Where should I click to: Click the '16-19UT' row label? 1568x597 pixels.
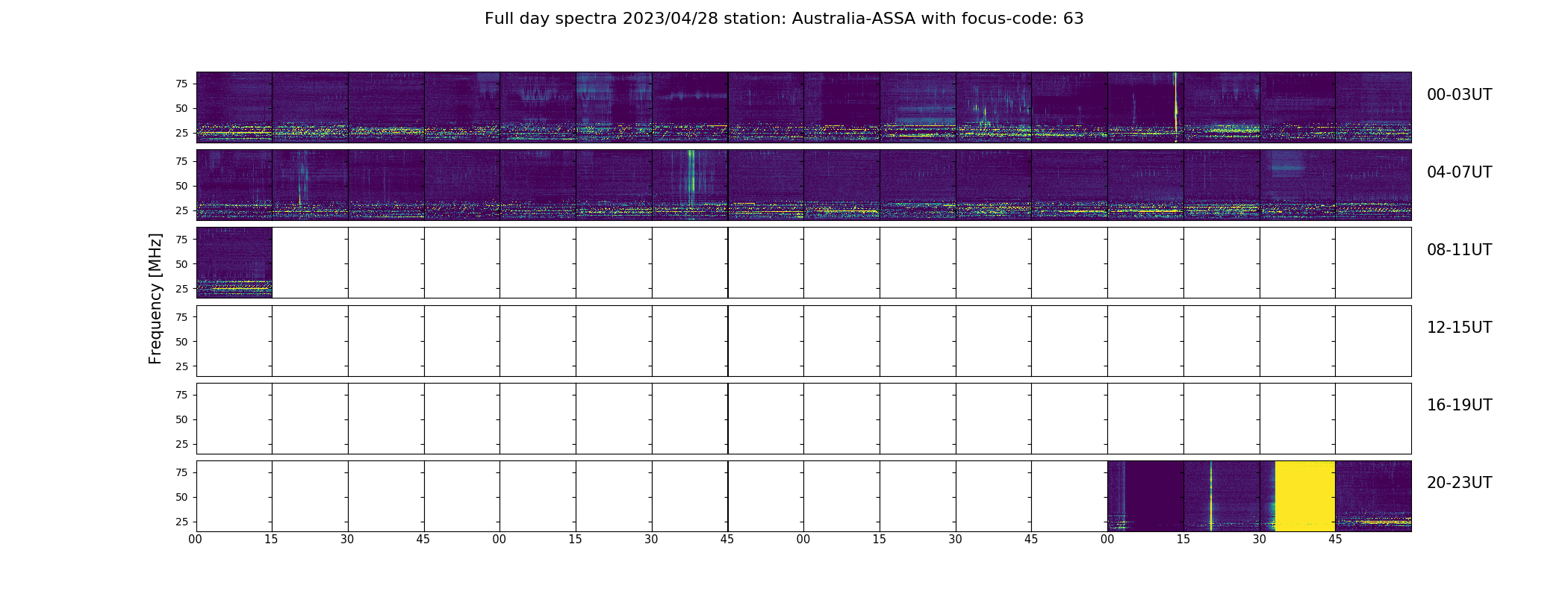[x=1459, y=405]
